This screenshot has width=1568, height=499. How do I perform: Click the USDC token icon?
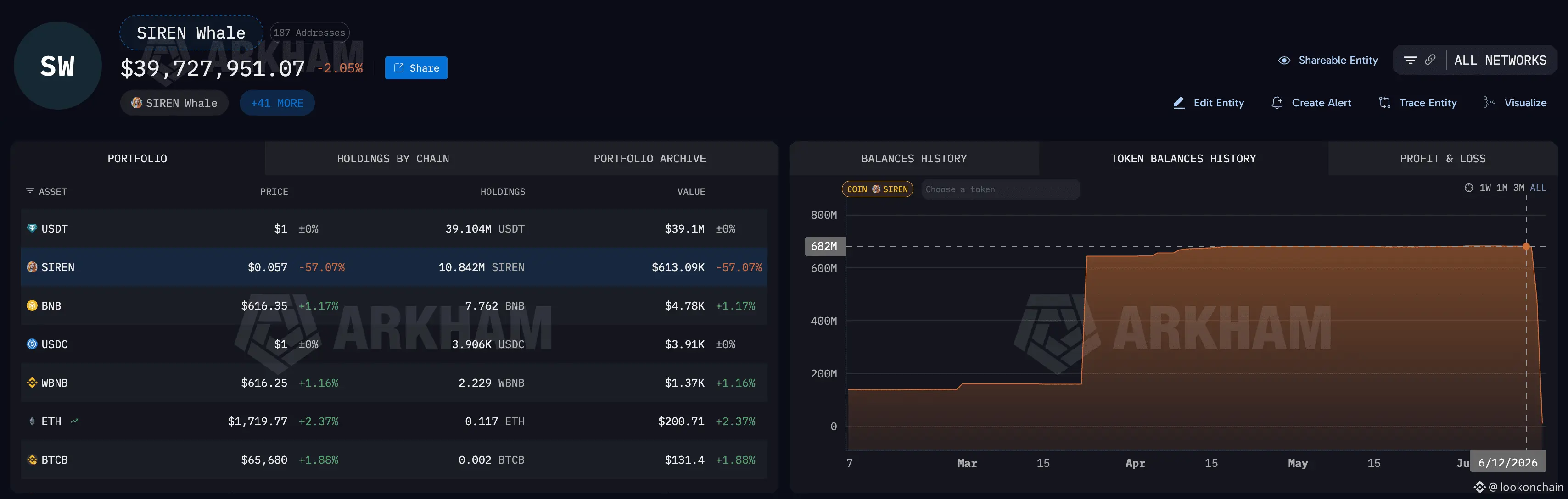(x=32, y=344)
